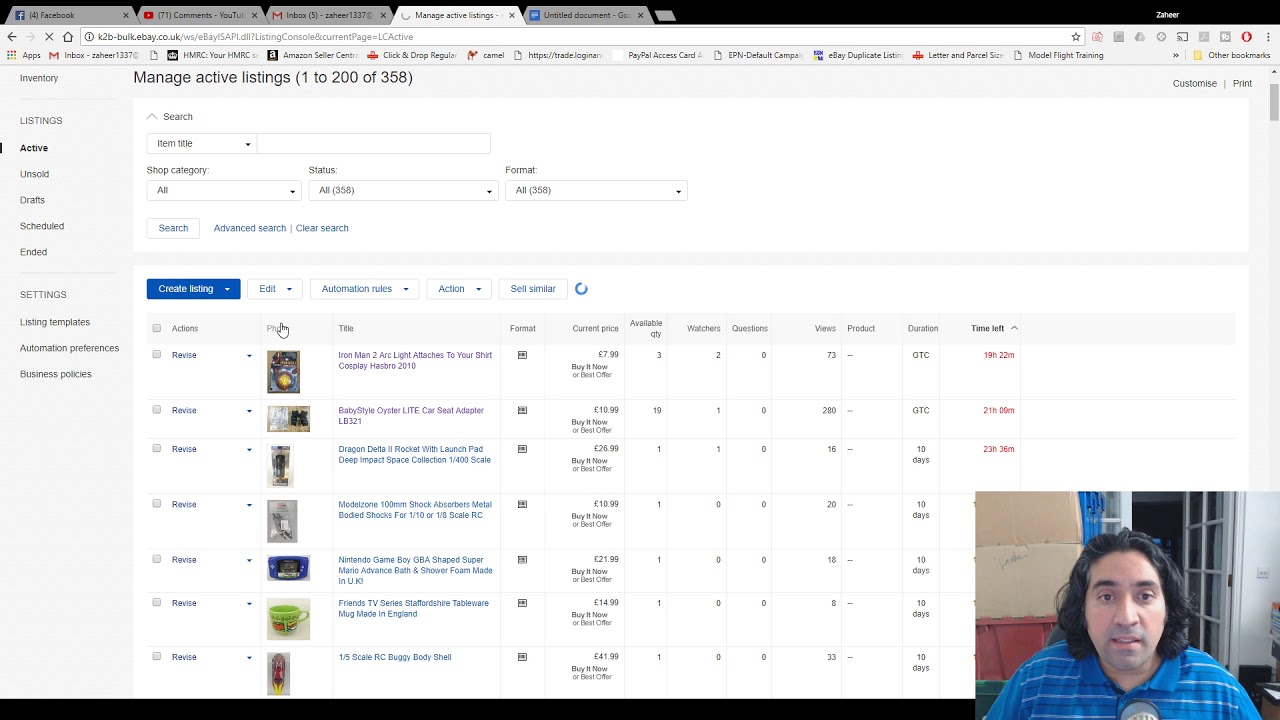This screenshot has width=1280, height=720.
Task: Sort by the Current price column header
Action: [595, 328]
